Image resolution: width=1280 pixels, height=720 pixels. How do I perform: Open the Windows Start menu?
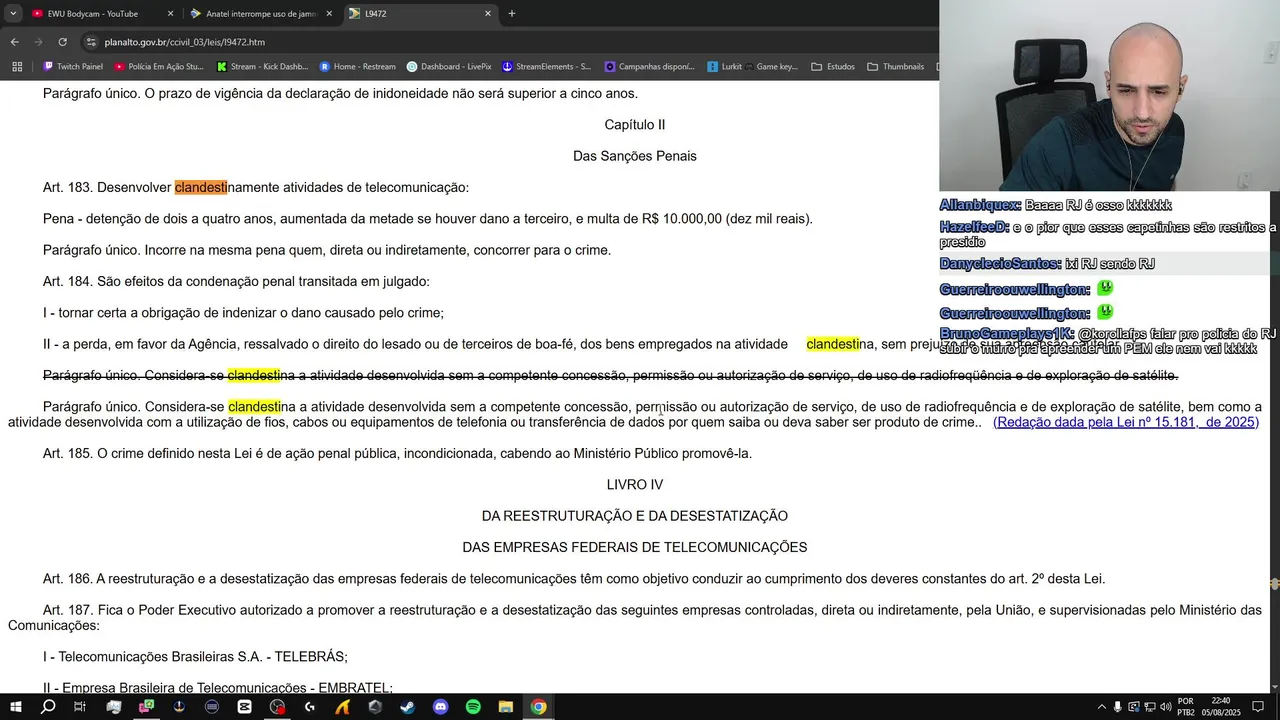pos(16,706)
